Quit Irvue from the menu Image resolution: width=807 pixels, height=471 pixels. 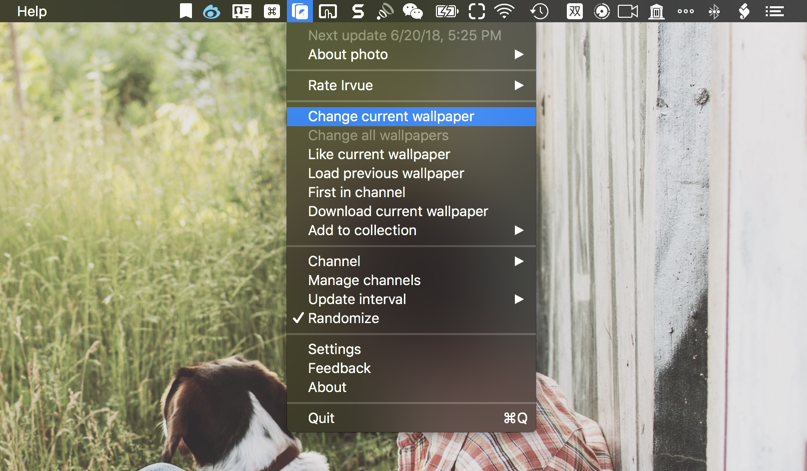point(321,418)
